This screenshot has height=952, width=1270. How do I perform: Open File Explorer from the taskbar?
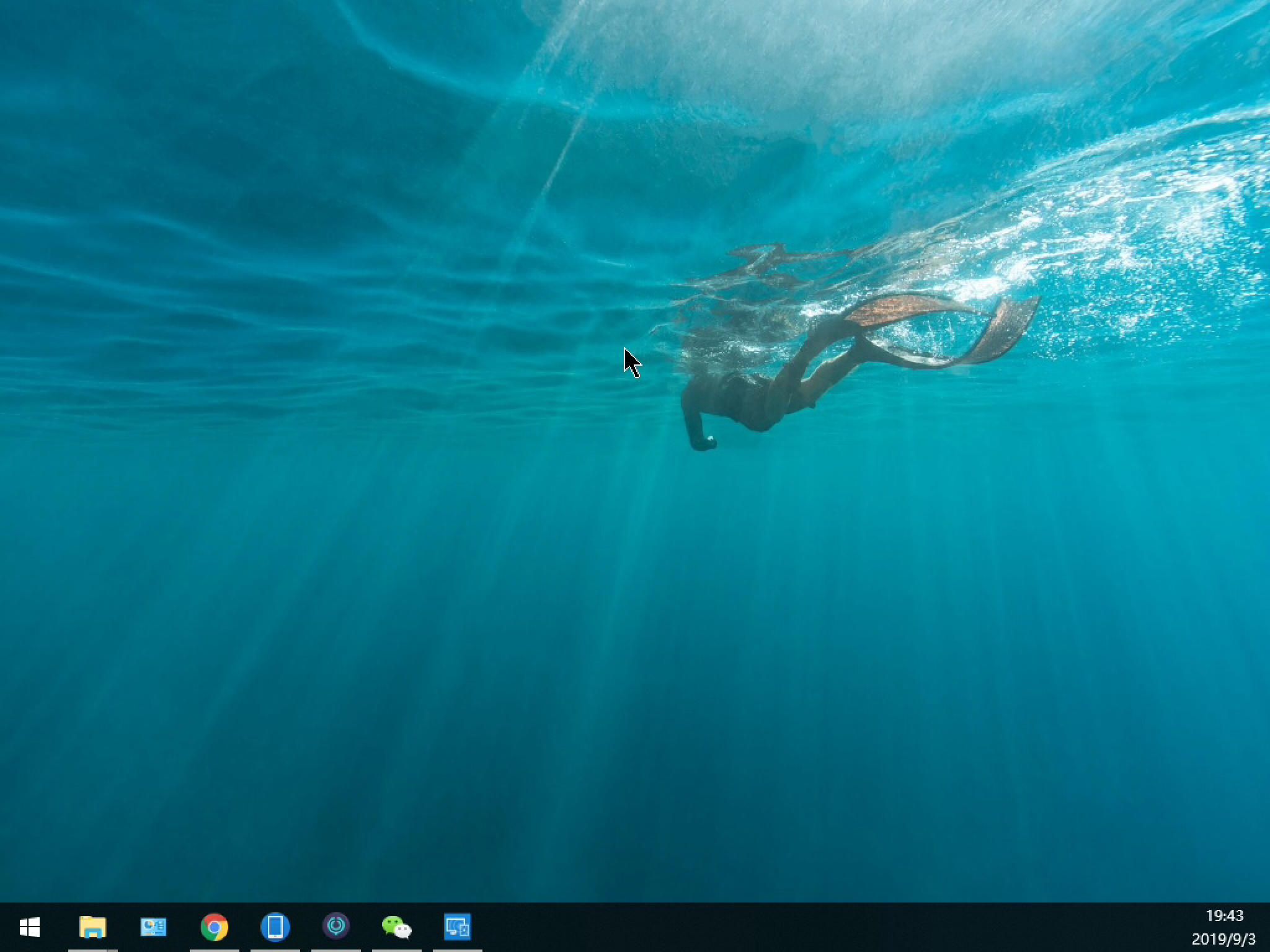[92, 927]
